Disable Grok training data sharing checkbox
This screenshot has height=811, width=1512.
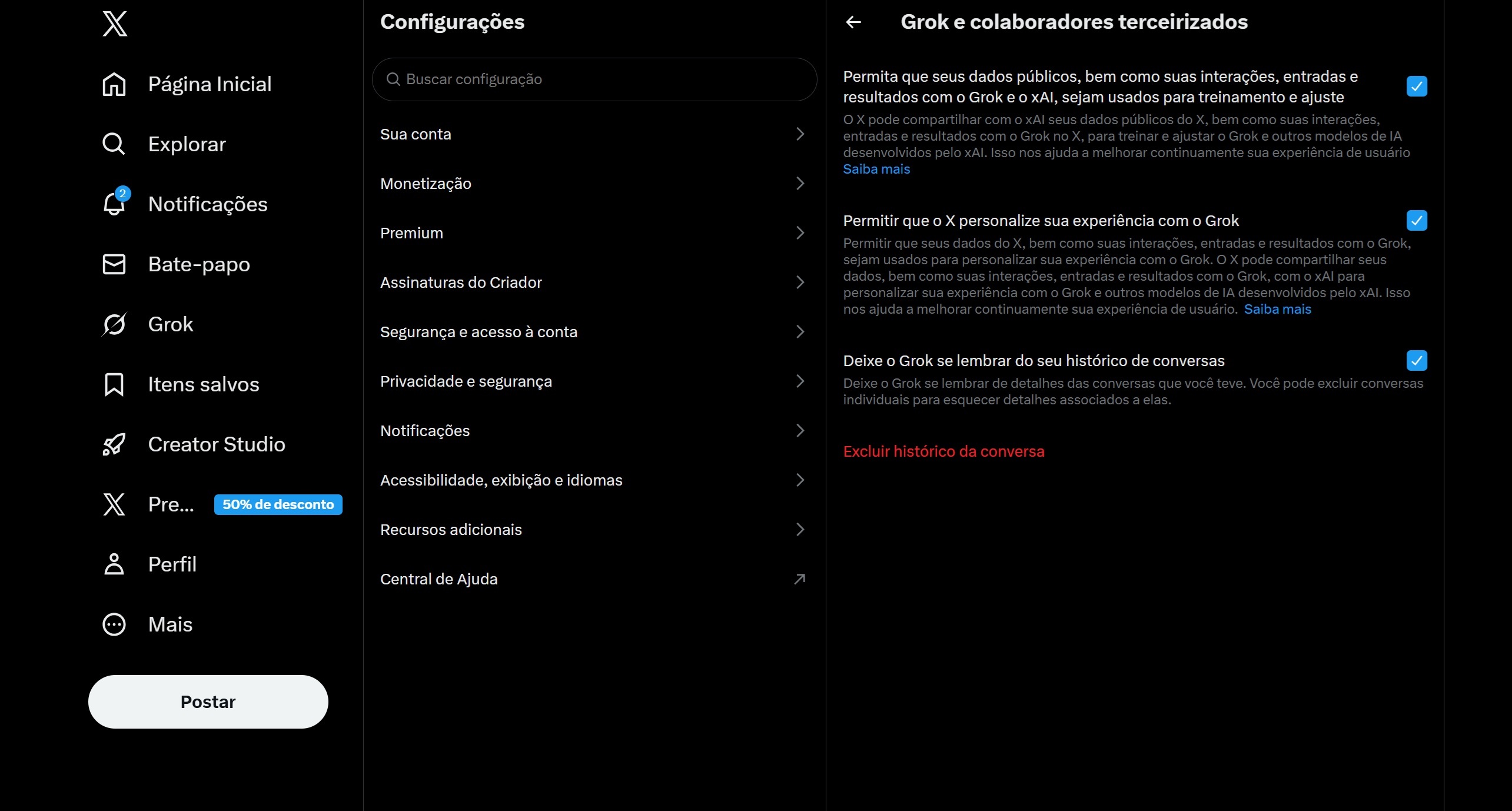point(1416,87)
